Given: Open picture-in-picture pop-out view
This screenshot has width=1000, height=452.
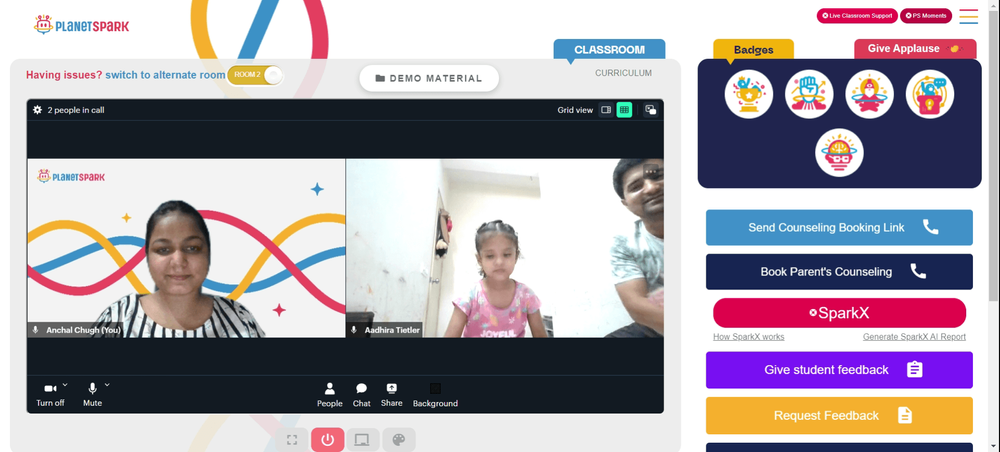Looking at the screenshot, I should pos(651,110).
